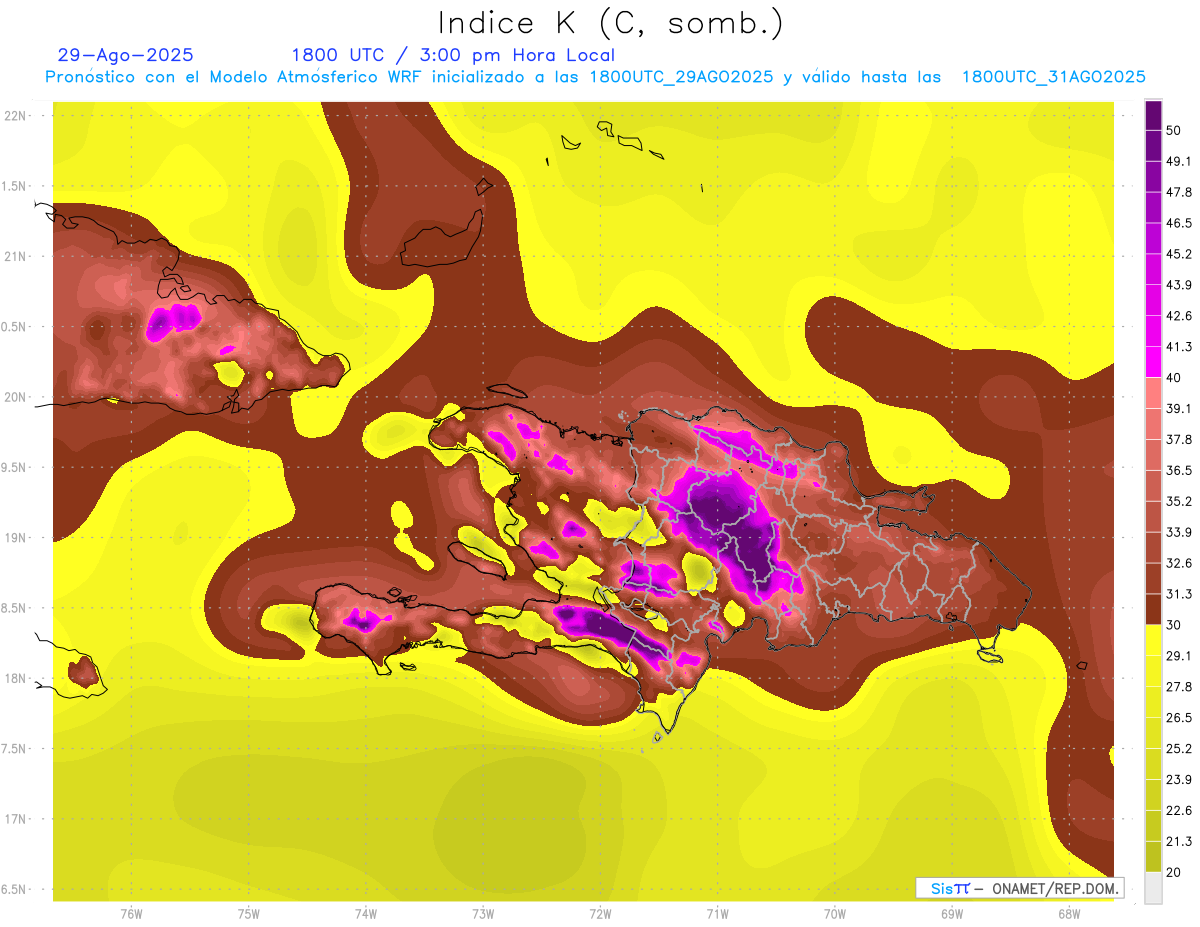The width and height of the screenshot is (1200, 927).
Task: Click the "32.6" color scale value
Action: pos(1178,563)
